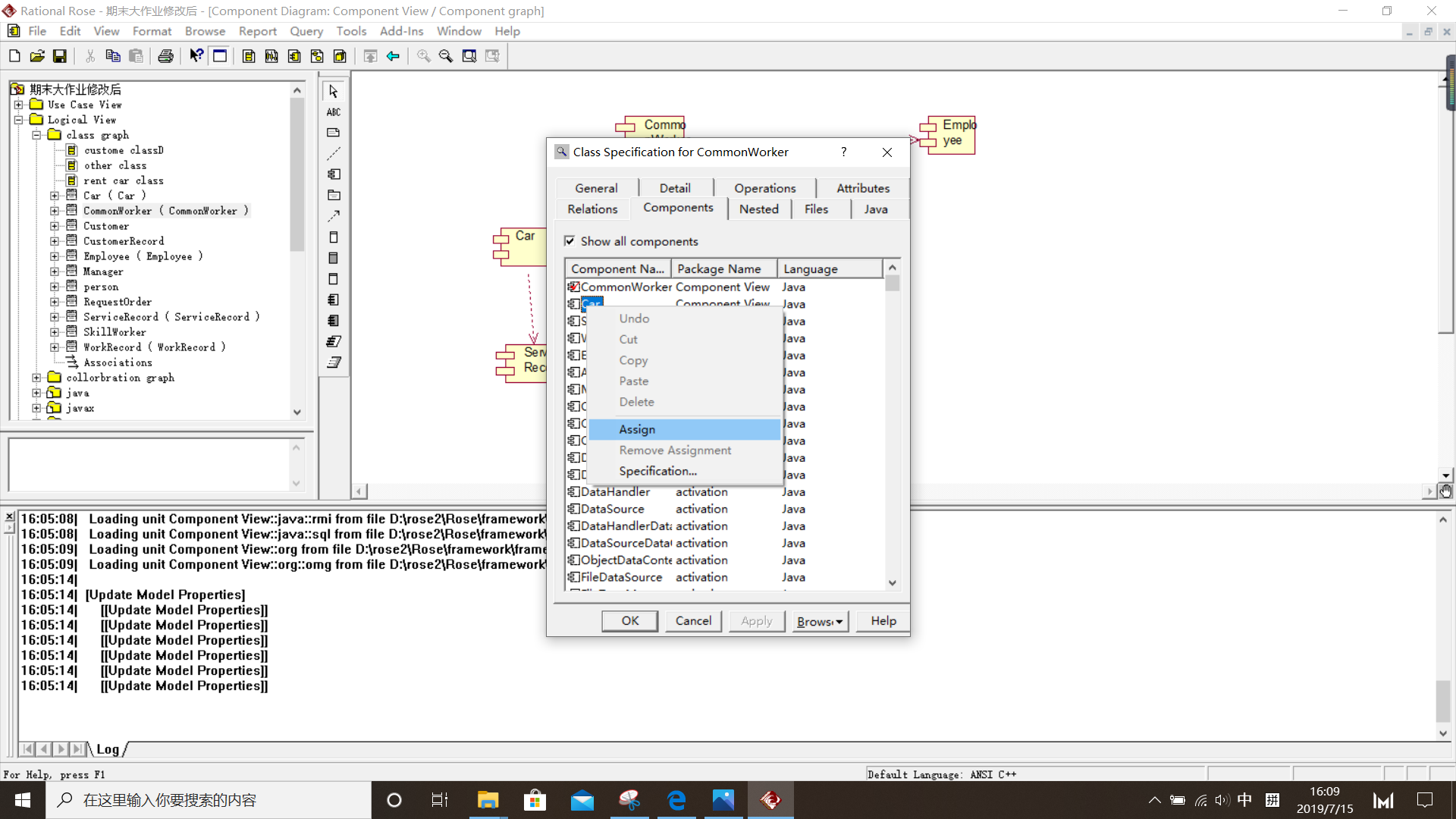
Task: Open the Tools menu
Action: coord(351,31)
